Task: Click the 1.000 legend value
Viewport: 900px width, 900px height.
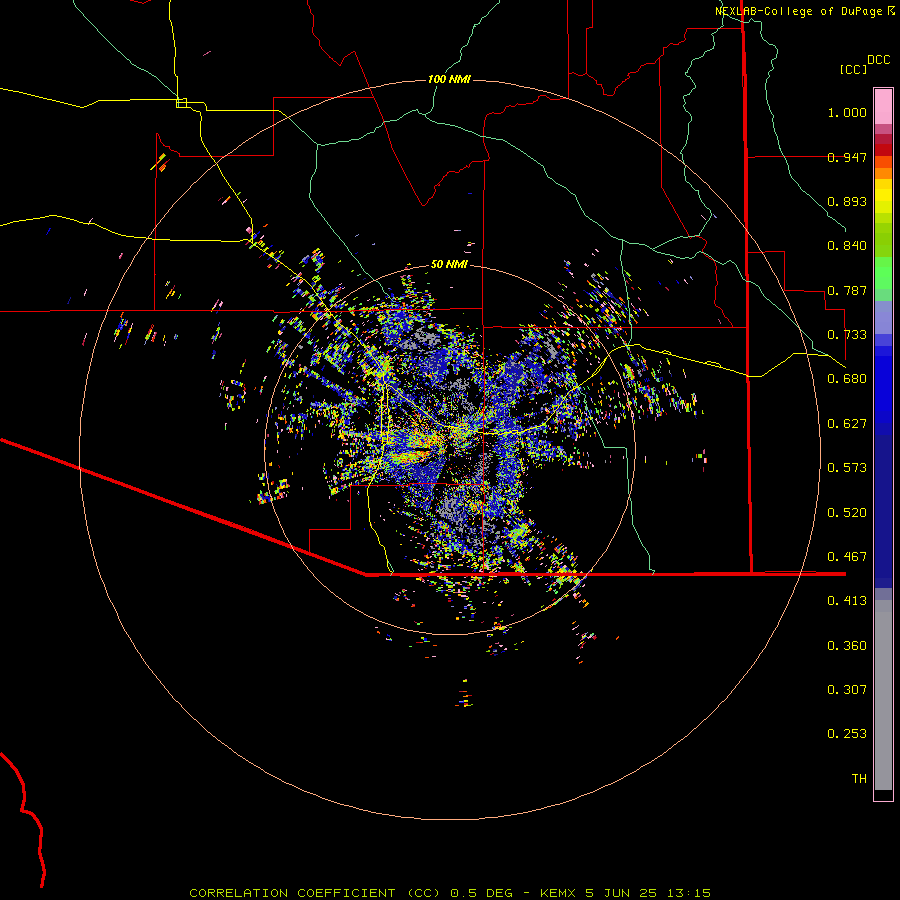Action: tap(847, 112)
